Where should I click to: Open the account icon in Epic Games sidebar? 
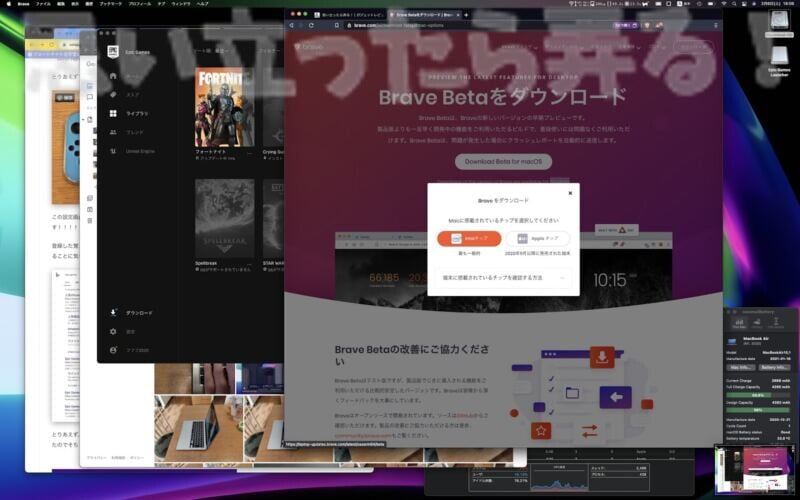click(x=113, y=351)
